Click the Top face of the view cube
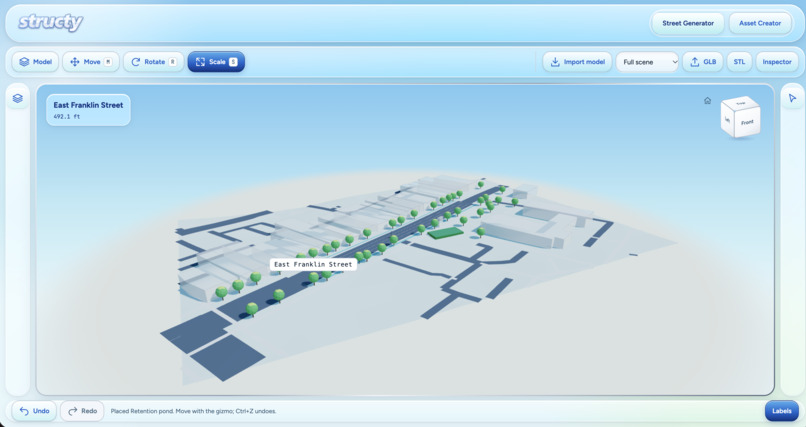806x427 pixels. pyautogui.click(x=741, y=103)
